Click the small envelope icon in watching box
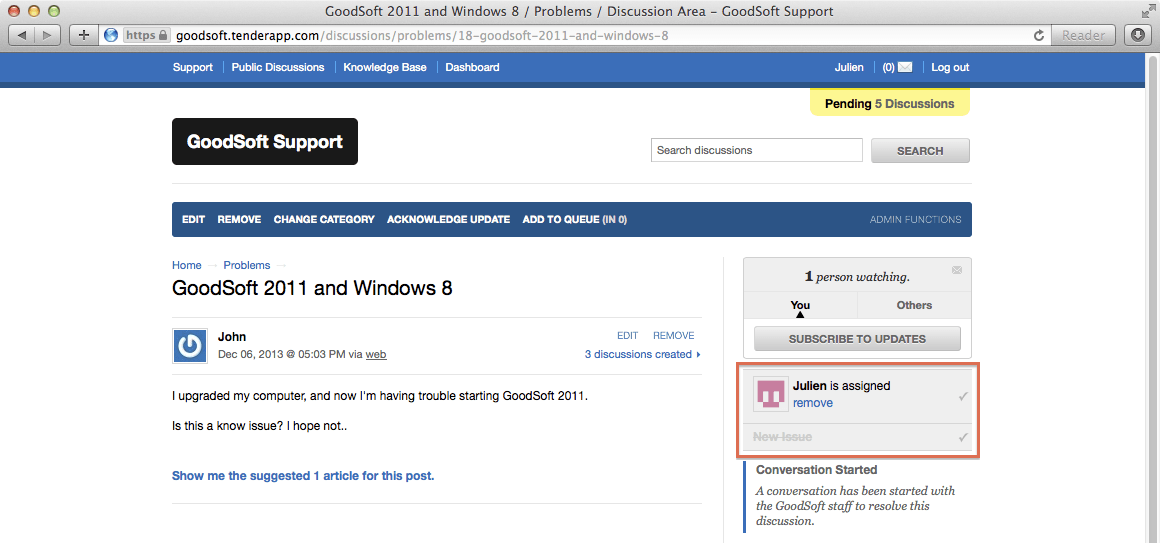Screen dimensions: 1160x543 coord(957,270)
